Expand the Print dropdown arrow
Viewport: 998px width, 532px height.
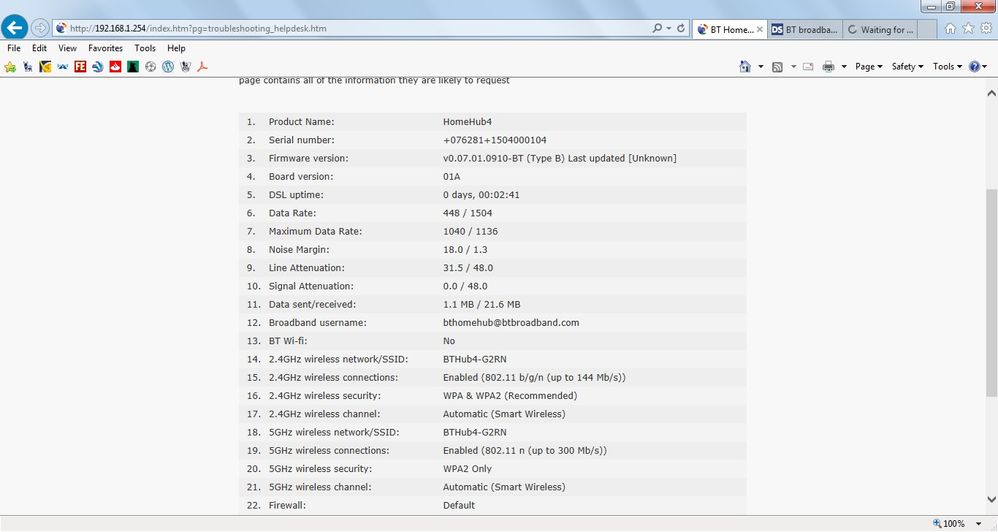(844, 66)
